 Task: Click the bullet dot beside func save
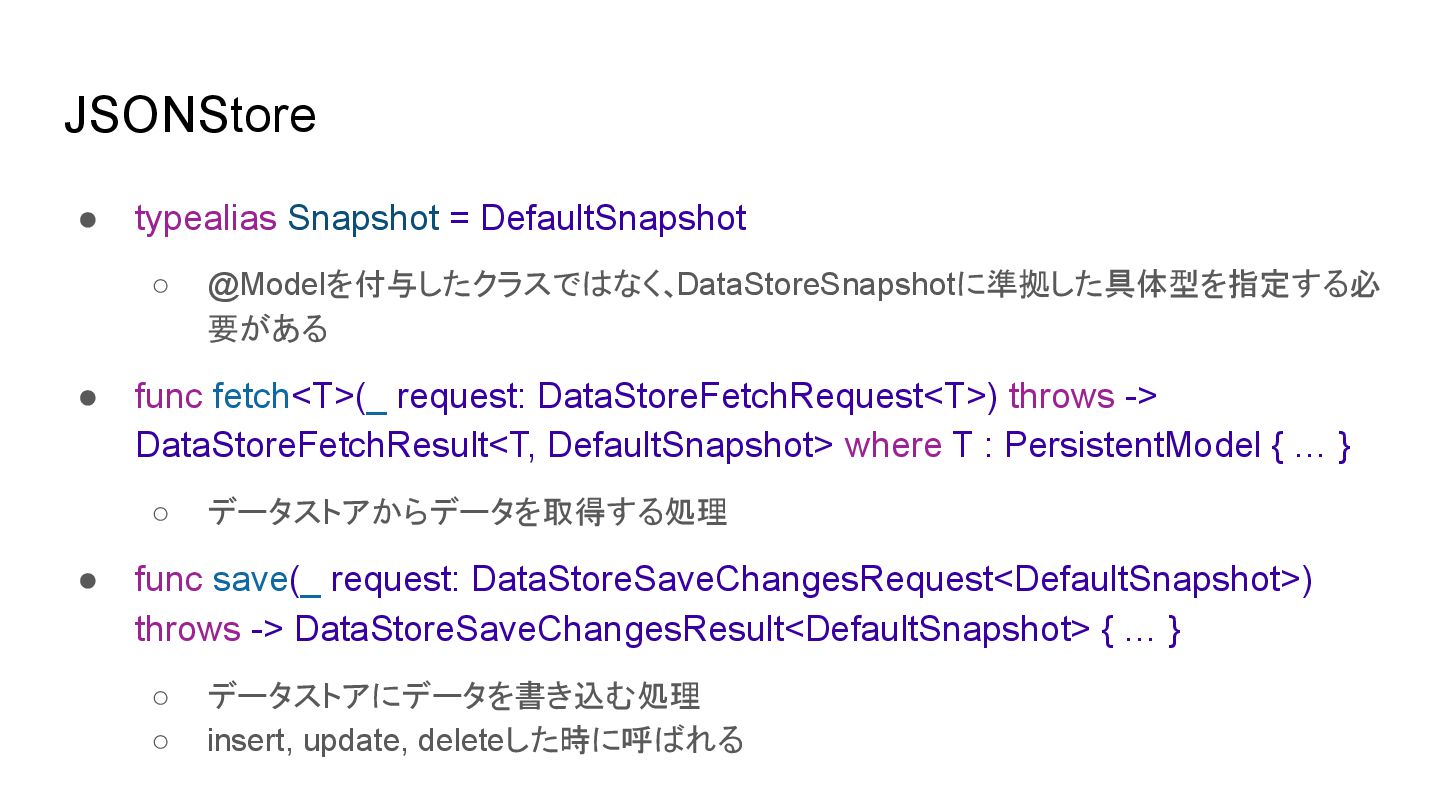(87, 580)
